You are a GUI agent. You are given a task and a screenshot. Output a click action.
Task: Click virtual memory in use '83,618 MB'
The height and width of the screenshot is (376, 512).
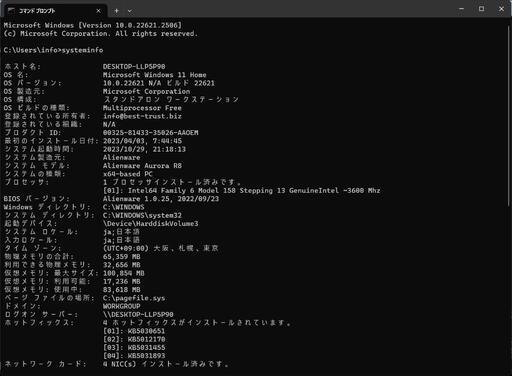[x=122, y=290]
